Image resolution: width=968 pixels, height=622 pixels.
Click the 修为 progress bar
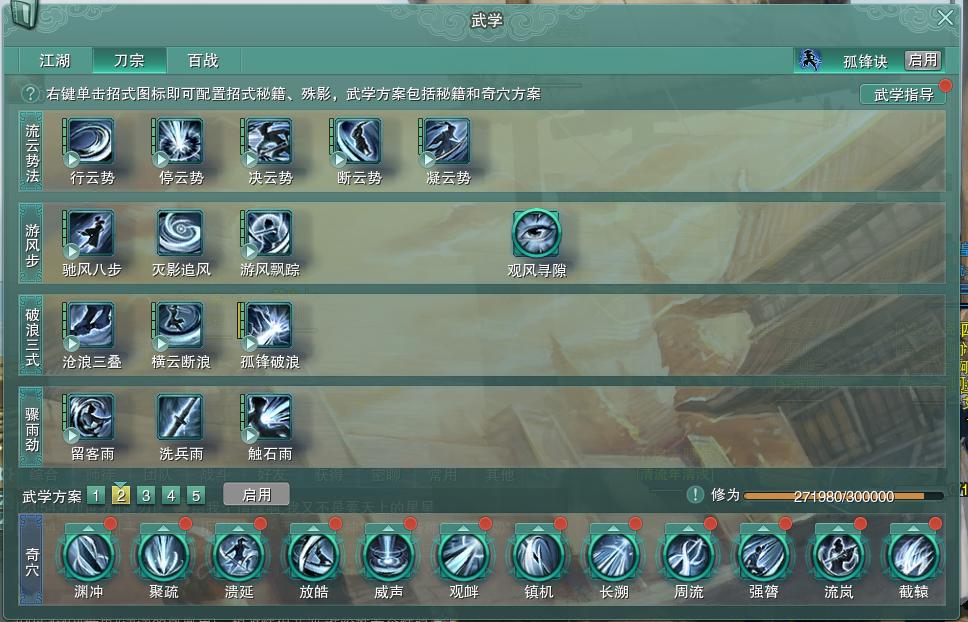click(x=843, y=496)
